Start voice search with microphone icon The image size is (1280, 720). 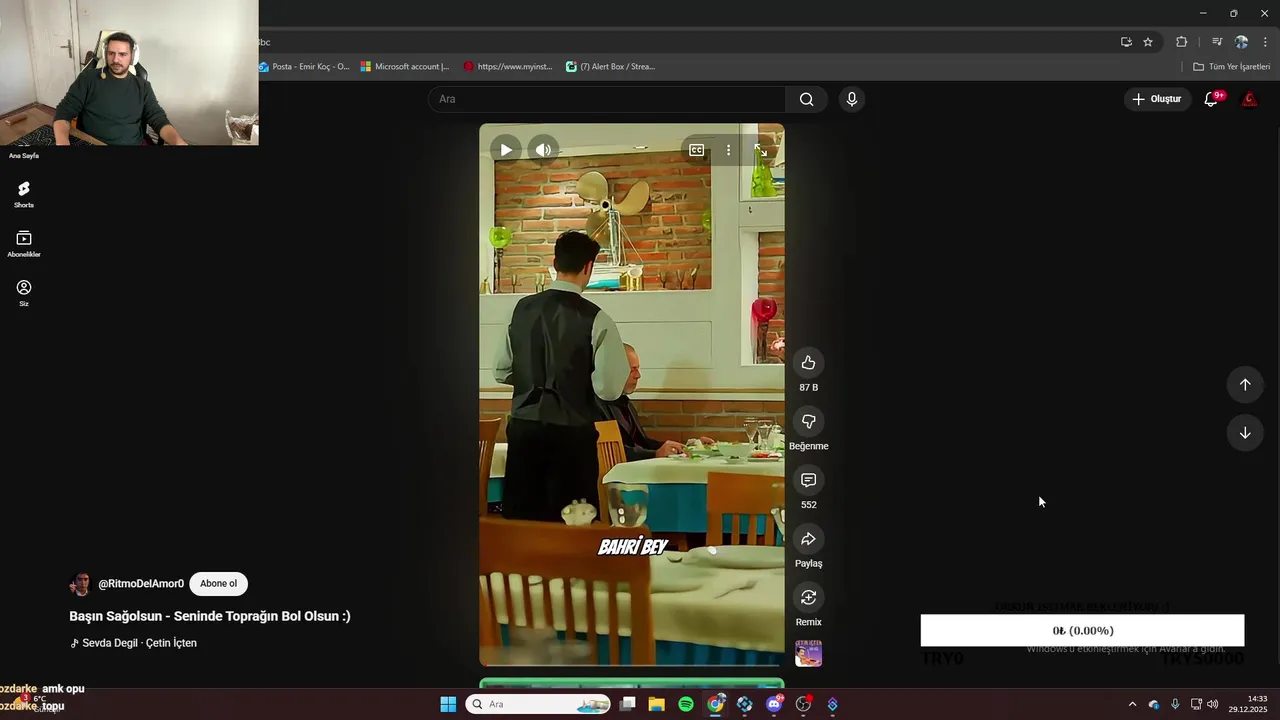pyautogui.click(x=852, y=99)
